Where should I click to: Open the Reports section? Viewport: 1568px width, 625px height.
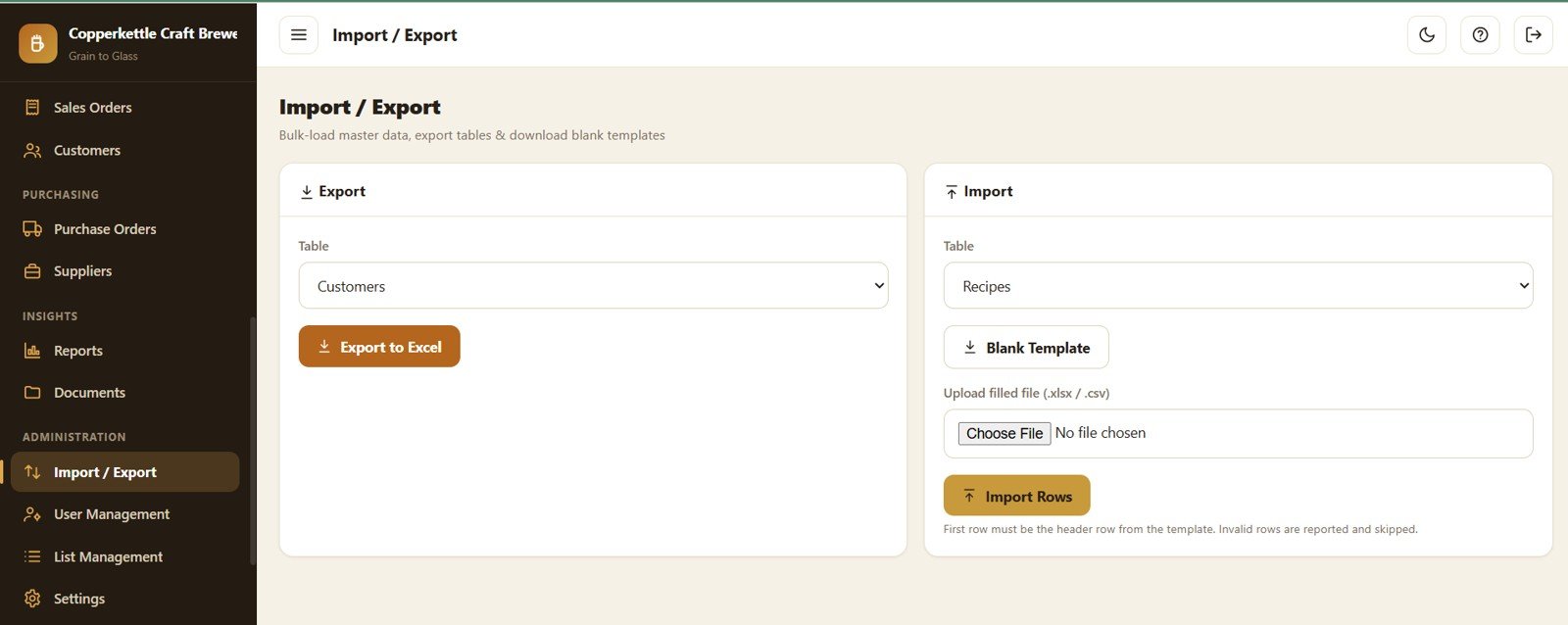[x=124, y=351]
